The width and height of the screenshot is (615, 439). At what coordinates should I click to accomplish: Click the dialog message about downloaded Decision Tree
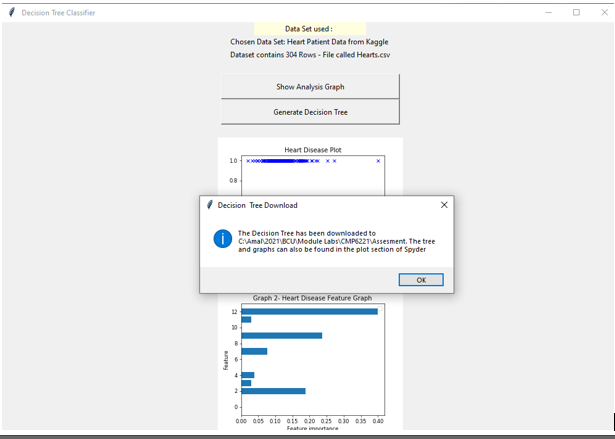click(x=336, y=241)
